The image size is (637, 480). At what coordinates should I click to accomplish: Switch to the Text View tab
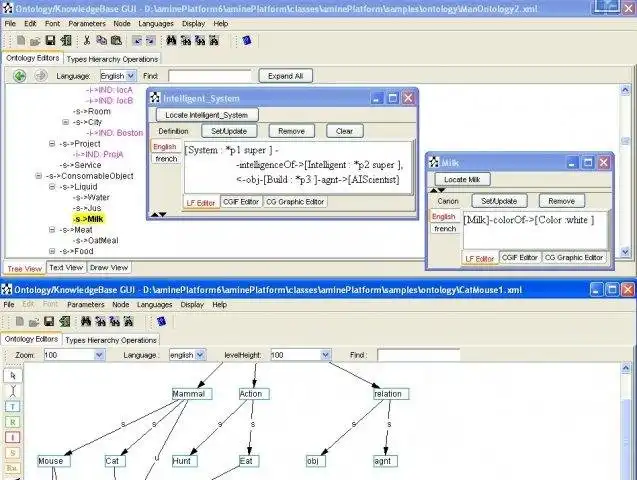coord(66,268)
